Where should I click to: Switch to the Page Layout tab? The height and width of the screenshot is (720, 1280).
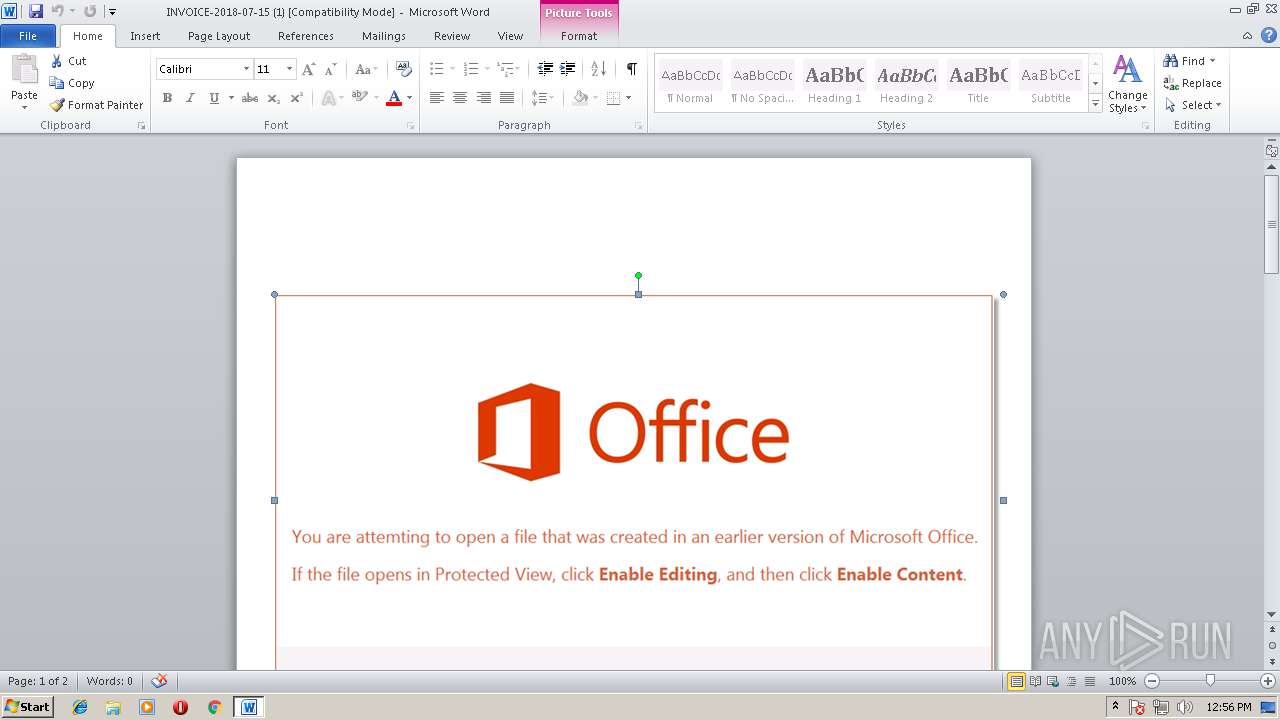coord(219,36)
